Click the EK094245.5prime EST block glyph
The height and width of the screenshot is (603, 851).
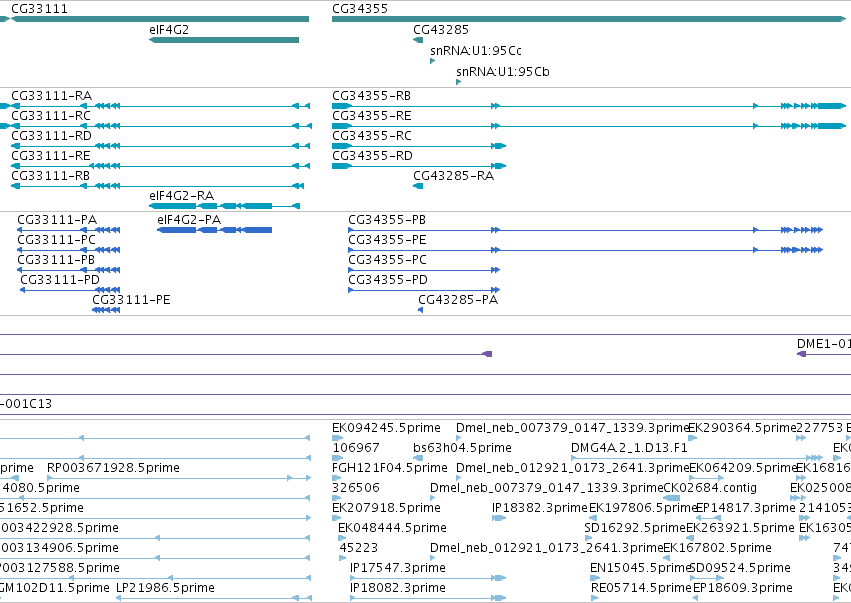click(x=338, y=438)
